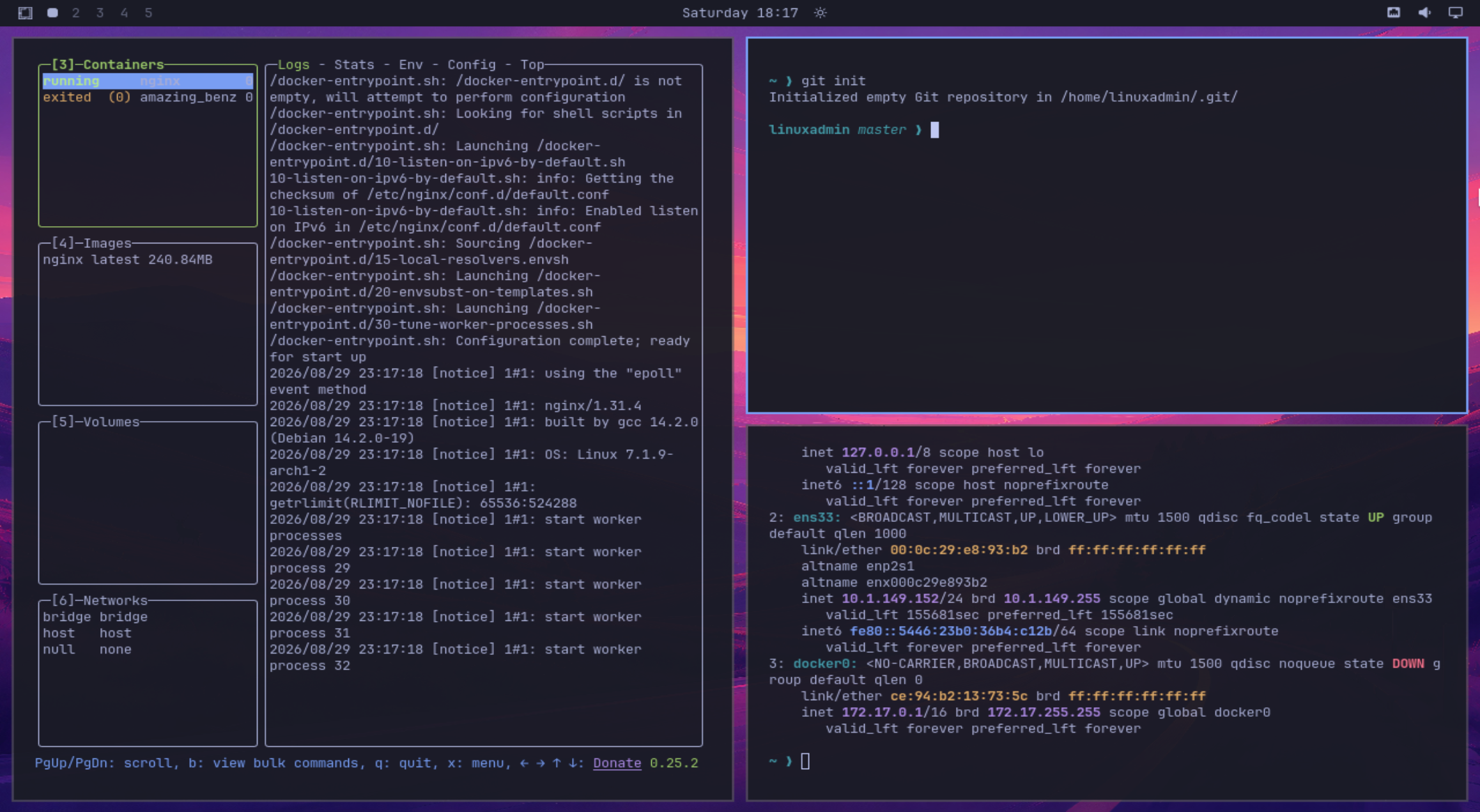
Task: Click the docker0 interface name
Action: tap(825, 664)
